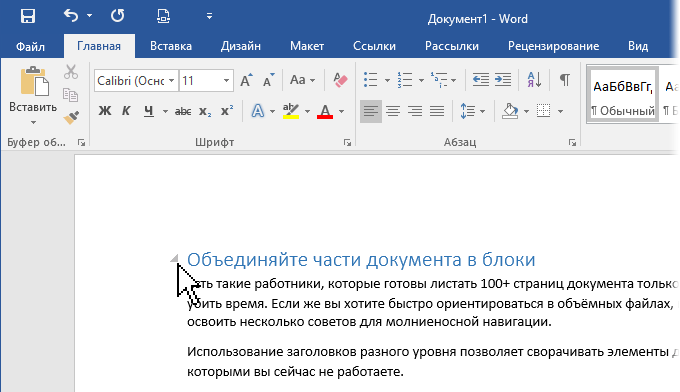Open print preview from the quick access toolbar
This screenshot has width=680, height=392.
point(163,16)
